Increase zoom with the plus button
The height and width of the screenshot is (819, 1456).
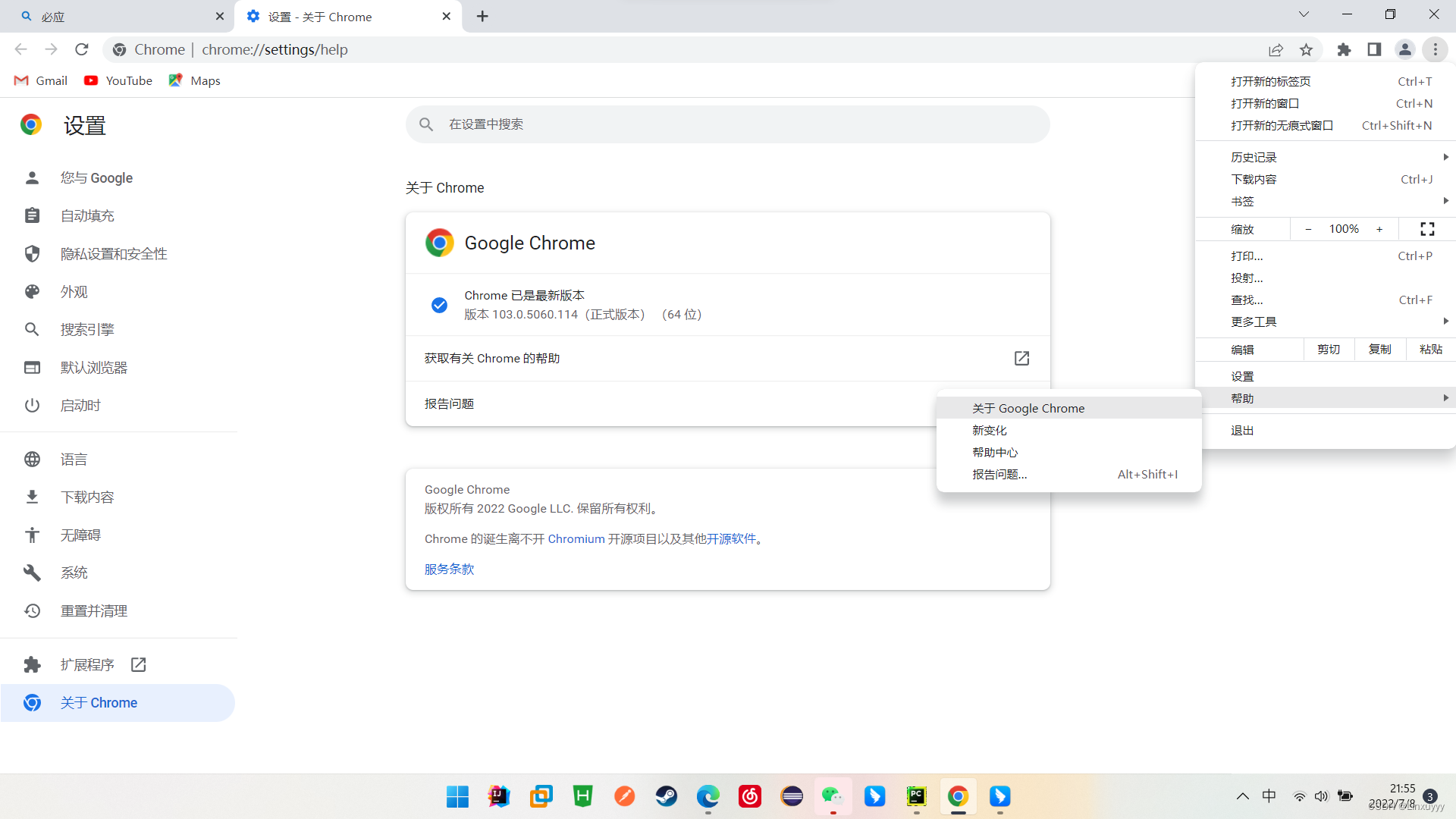point(1379,229)
